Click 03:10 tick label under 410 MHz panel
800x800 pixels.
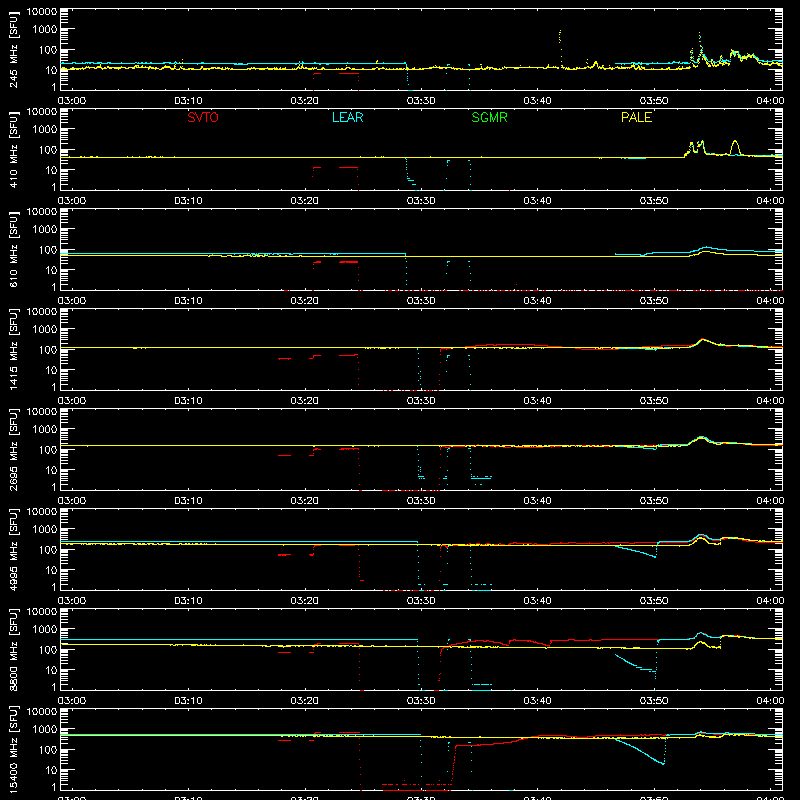coord(188,201)
